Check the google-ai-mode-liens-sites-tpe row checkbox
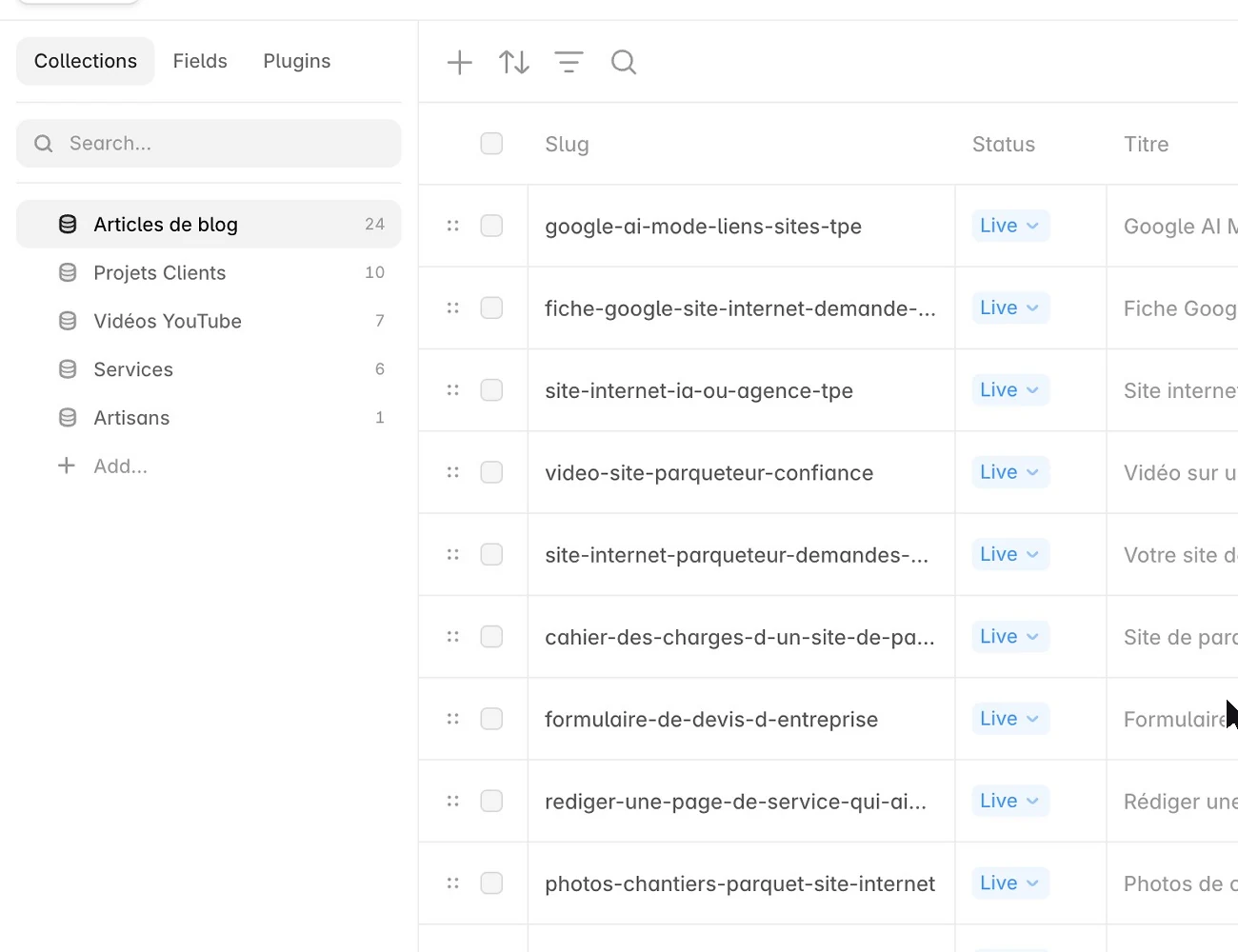Screen dimensions: 1238x952 pos(491,226)
